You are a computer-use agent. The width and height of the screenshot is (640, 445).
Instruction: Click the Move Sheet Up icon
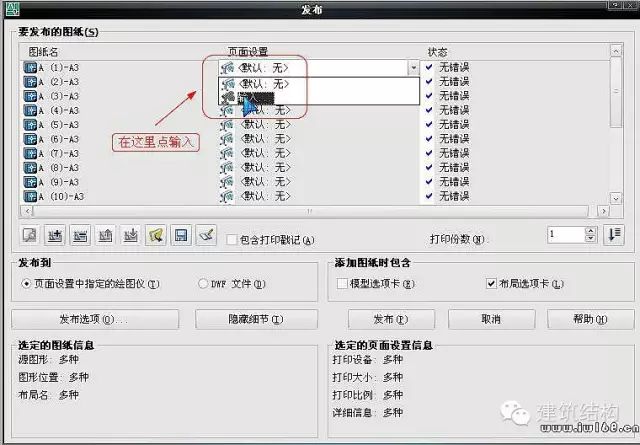pyautogui.click(x=105, y=235)
